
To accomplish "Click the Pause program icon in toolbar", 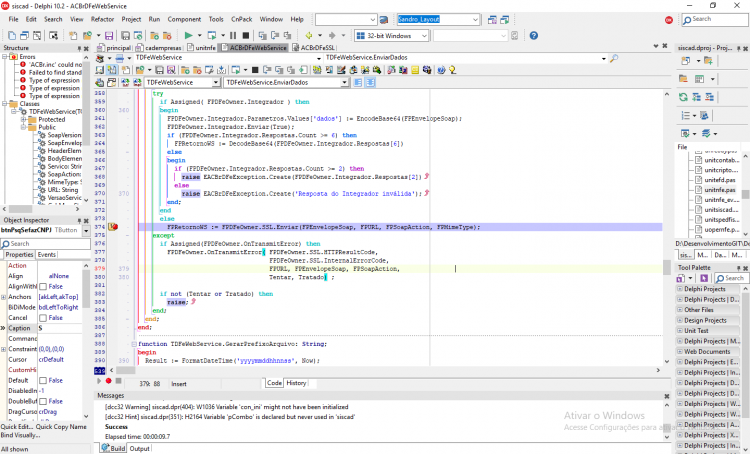I will [233, 35].
